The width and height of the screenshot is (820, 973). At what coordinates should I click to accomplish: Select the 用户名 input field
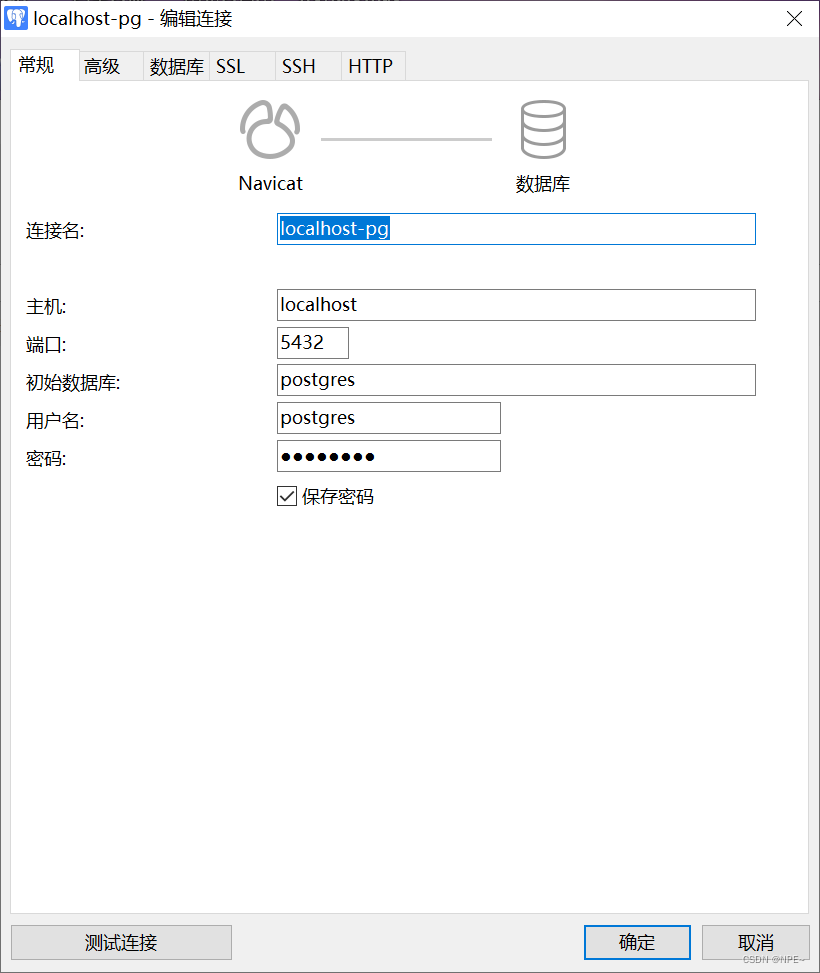(388, 417)
